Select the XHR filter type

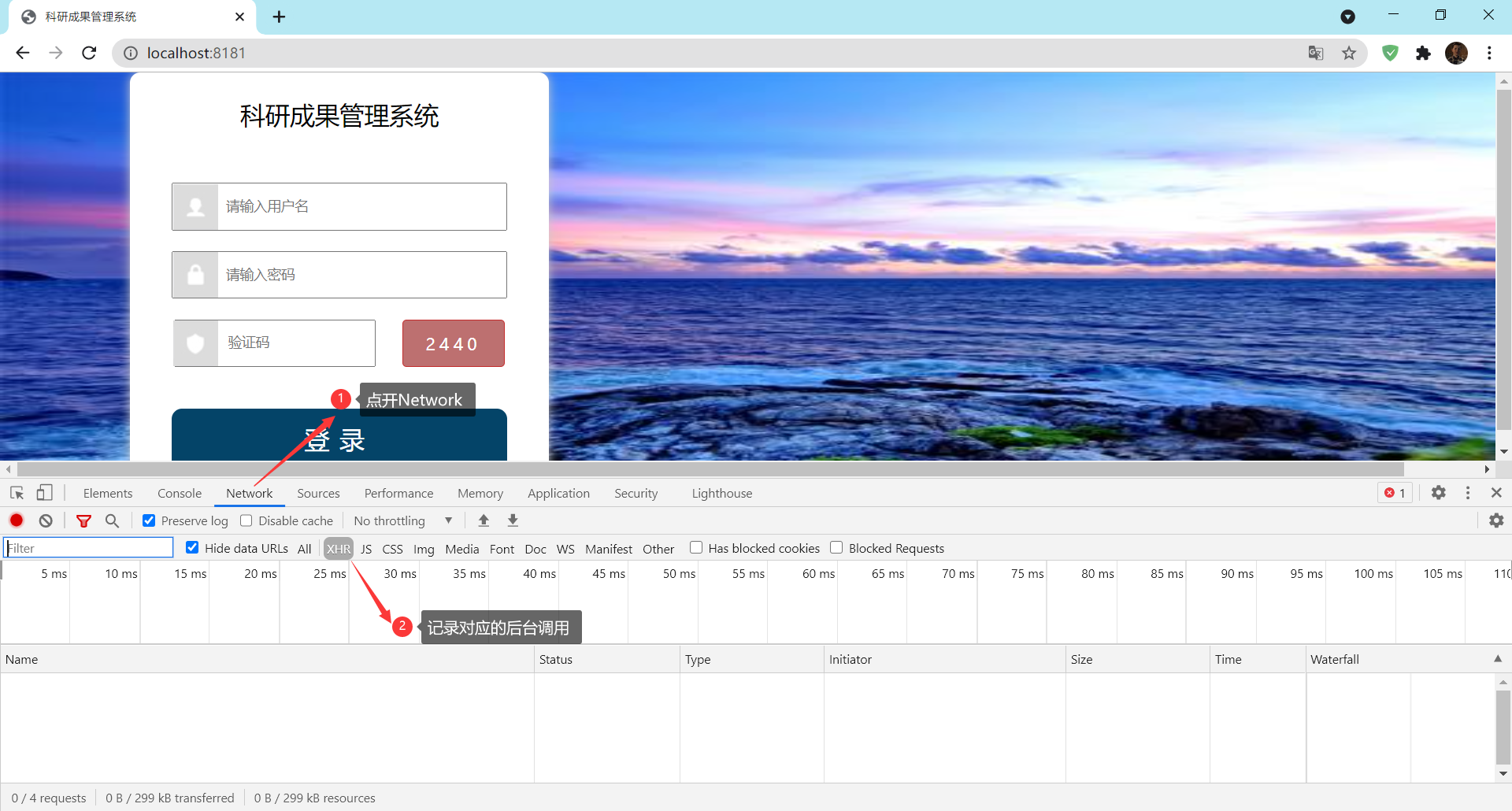[339, 549]
